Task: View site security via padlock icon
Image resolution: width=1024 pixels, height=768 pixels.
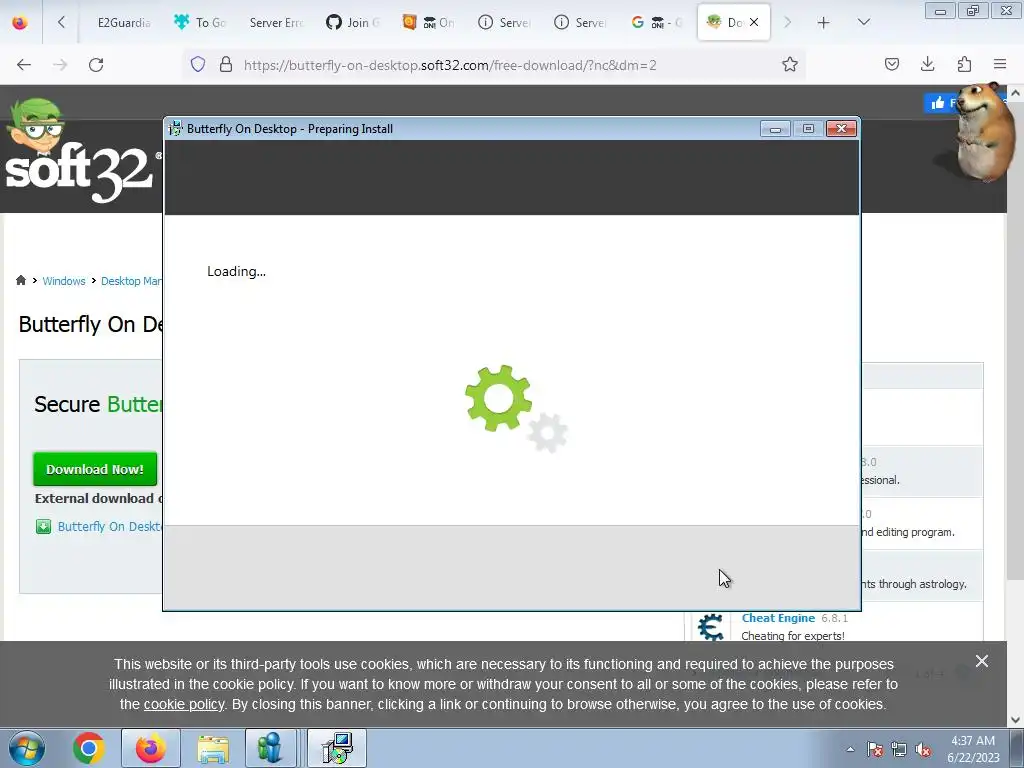Action: coord(226,65)
